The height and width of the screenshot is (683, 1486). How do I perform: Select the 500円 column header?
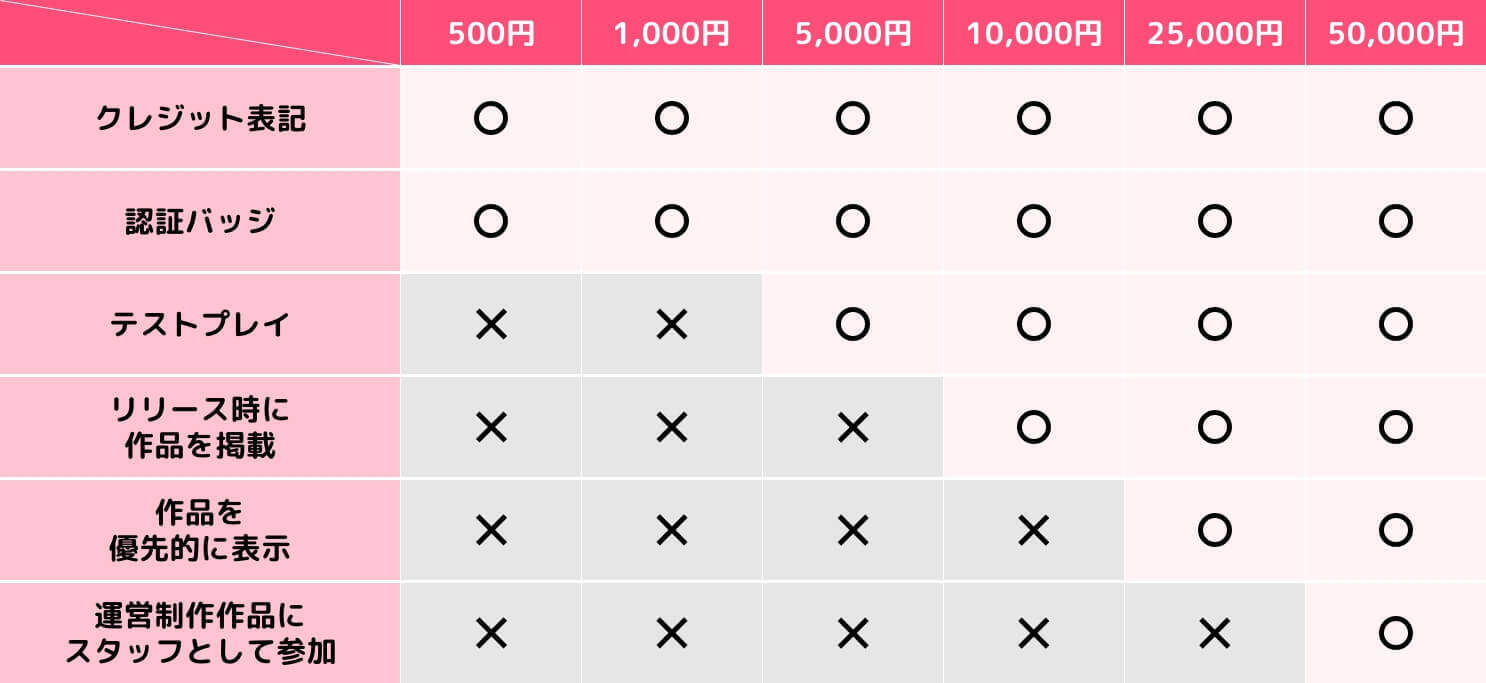(491, 34)
